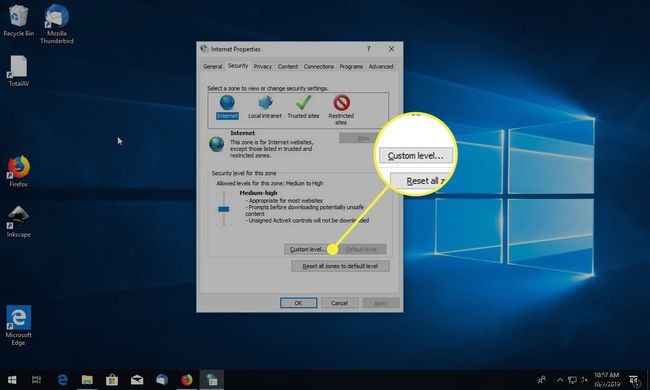Open the network status tray icon
The width and height of the screenshot is (650, 390).
pyautogui.click(x=572, y=380)
